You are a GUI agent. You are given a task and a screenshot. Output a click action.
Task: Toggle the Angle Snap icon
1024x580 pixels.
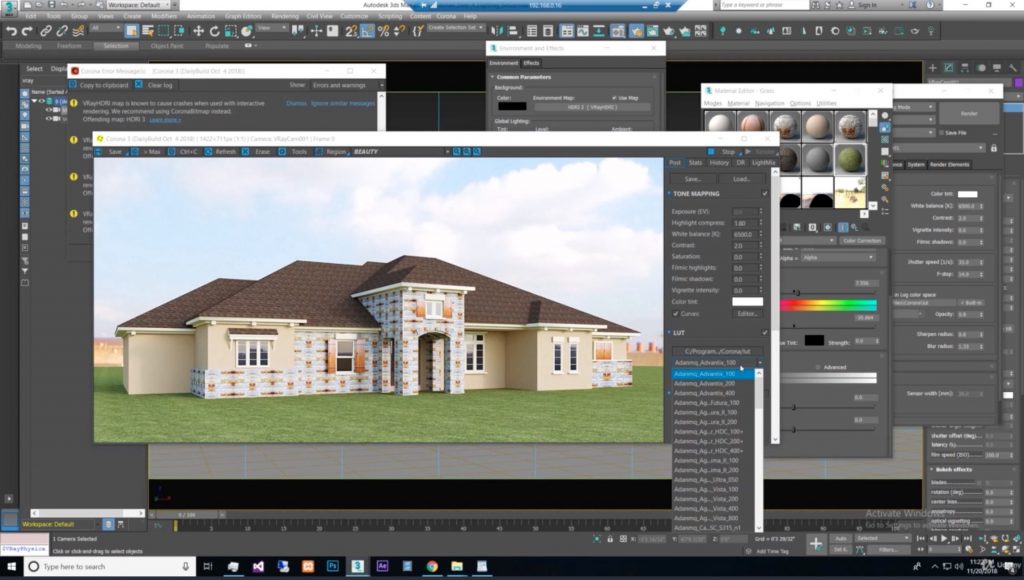368,31
